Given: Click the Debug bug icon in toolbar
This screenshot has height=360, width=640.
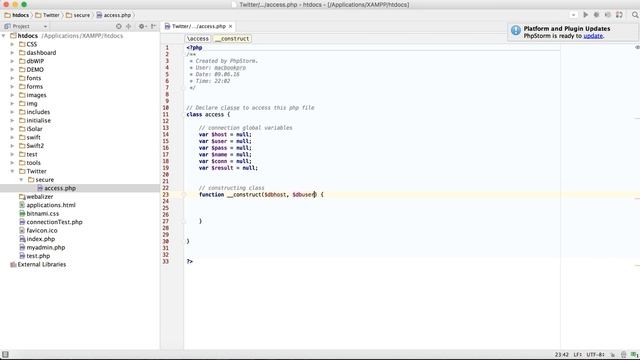Looking at the screenshot, I should coord(596,15).
